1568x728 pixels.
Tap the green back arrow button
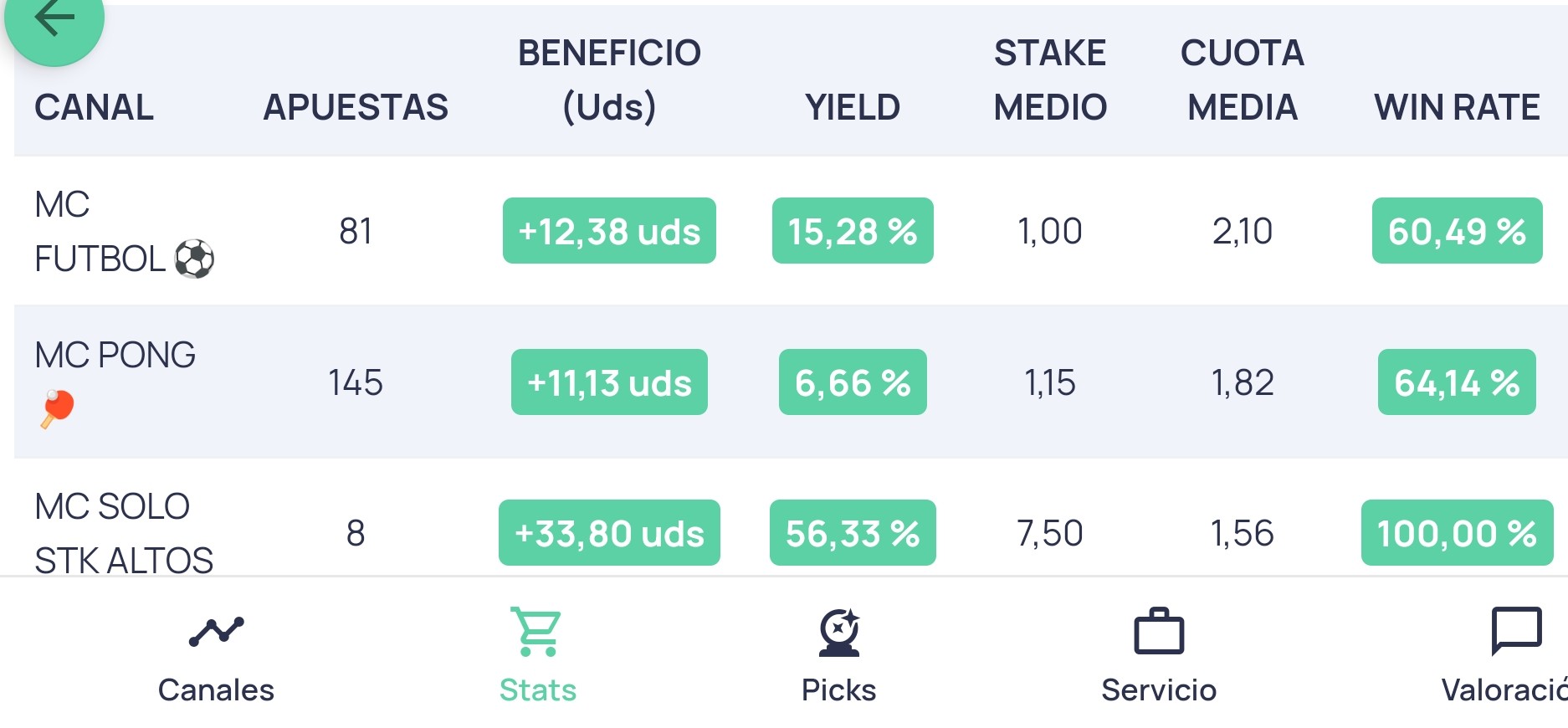[x=54, y=21]
